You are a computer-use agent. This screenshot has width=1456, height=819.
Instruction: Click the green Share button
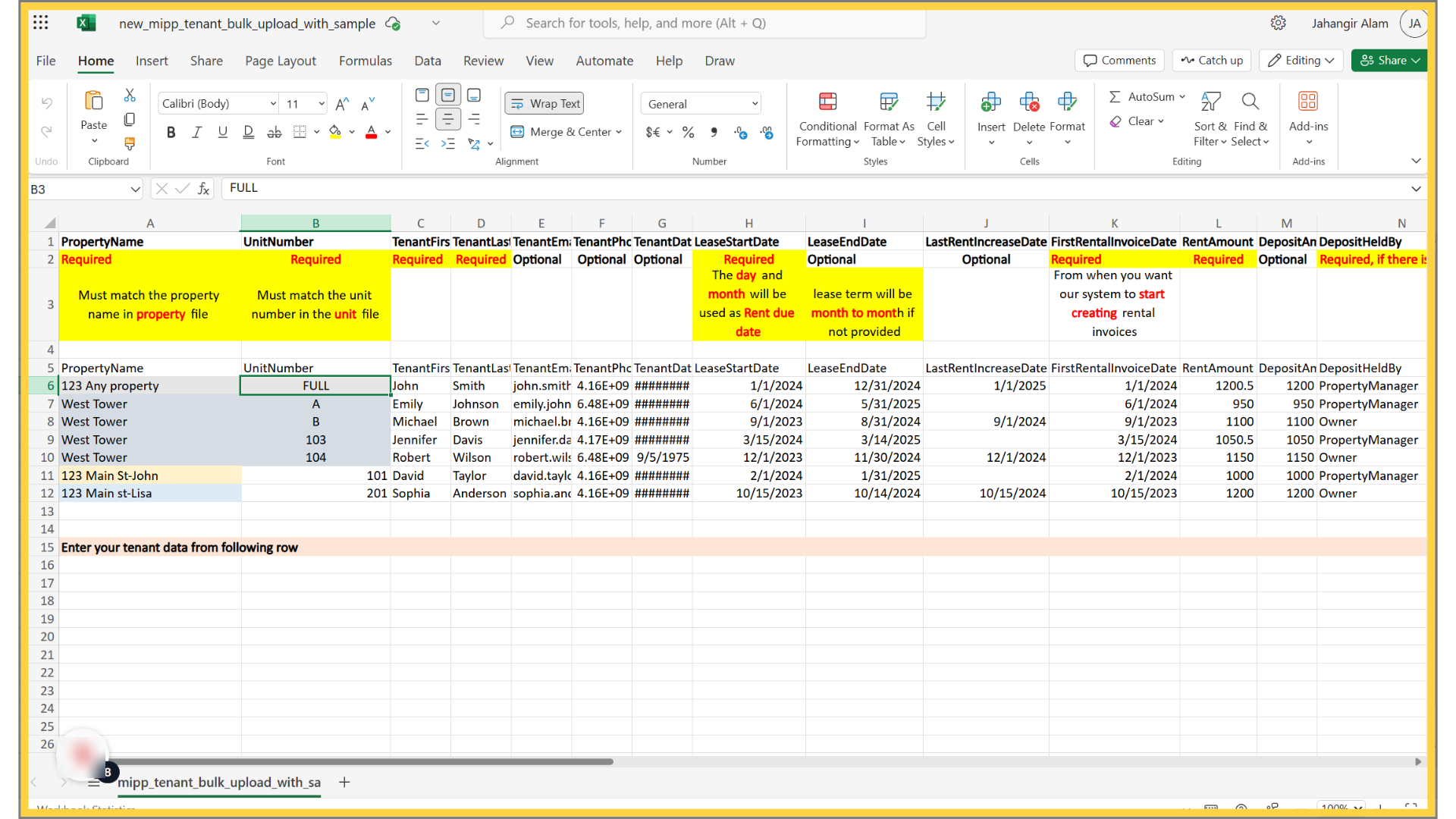click(x=1389, y=61)
